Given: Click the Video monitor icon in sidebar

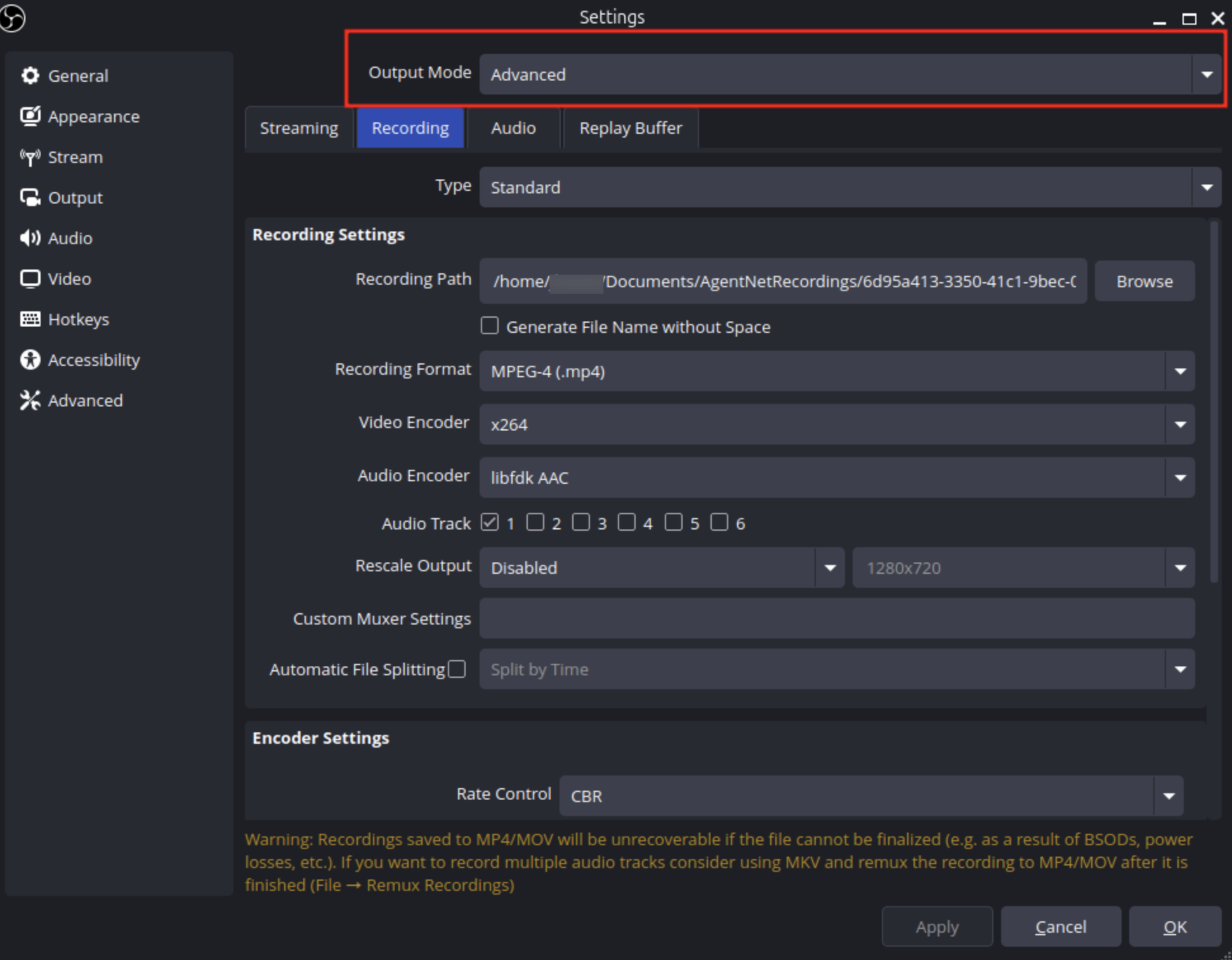Looking at the screenshot, I should pyautogui.click(x=30, y=279).
